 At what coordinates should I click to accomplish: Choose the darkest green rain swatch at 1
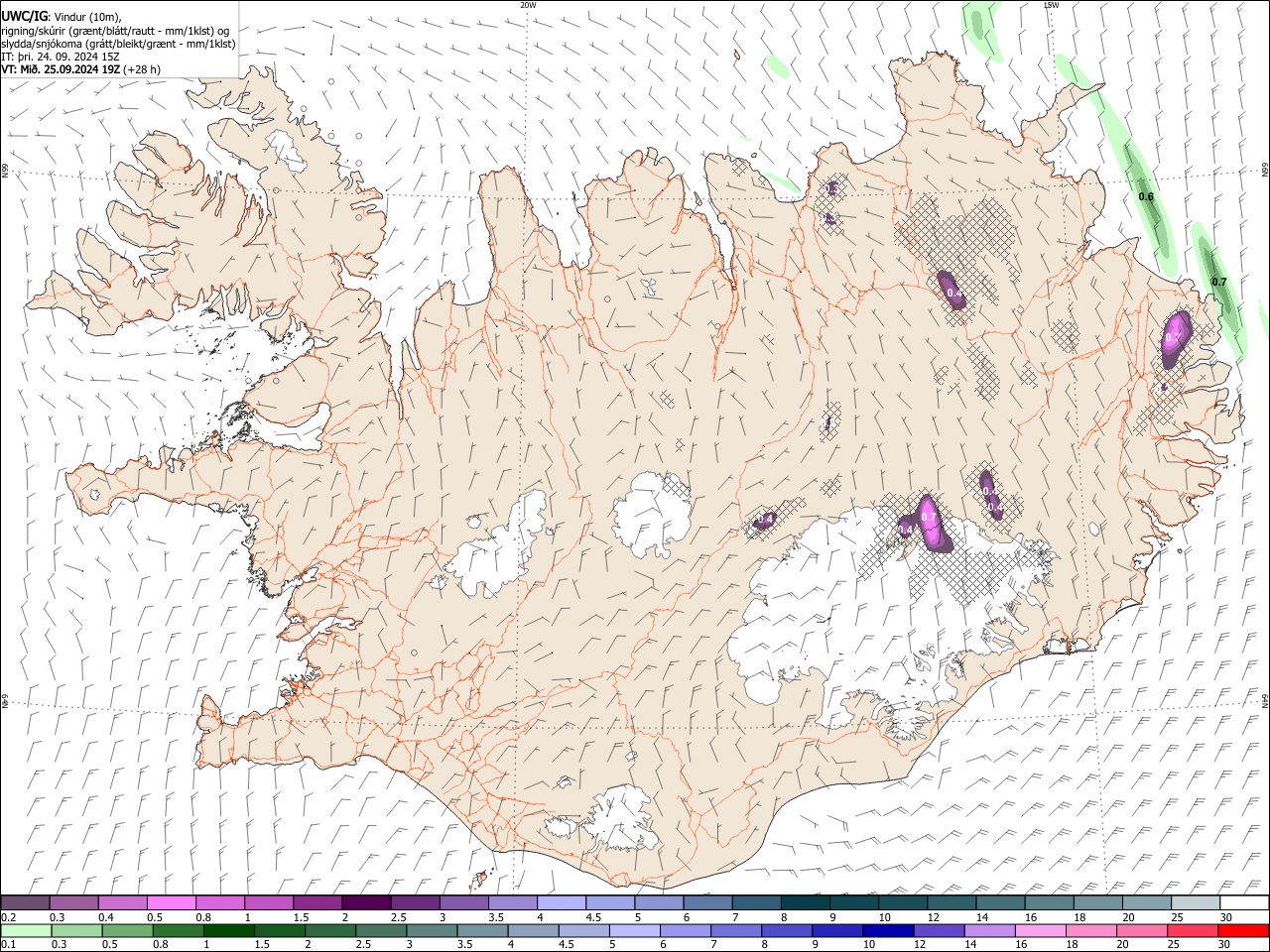point(229,930)
